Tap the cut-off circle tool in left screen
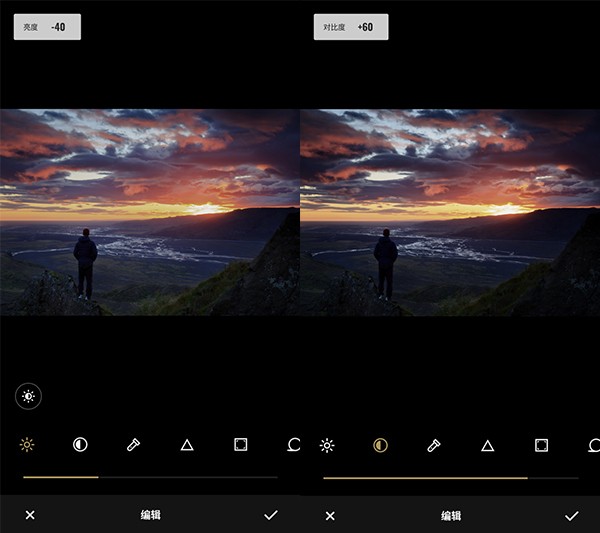600x533 pixels. [x=293, y=445]
